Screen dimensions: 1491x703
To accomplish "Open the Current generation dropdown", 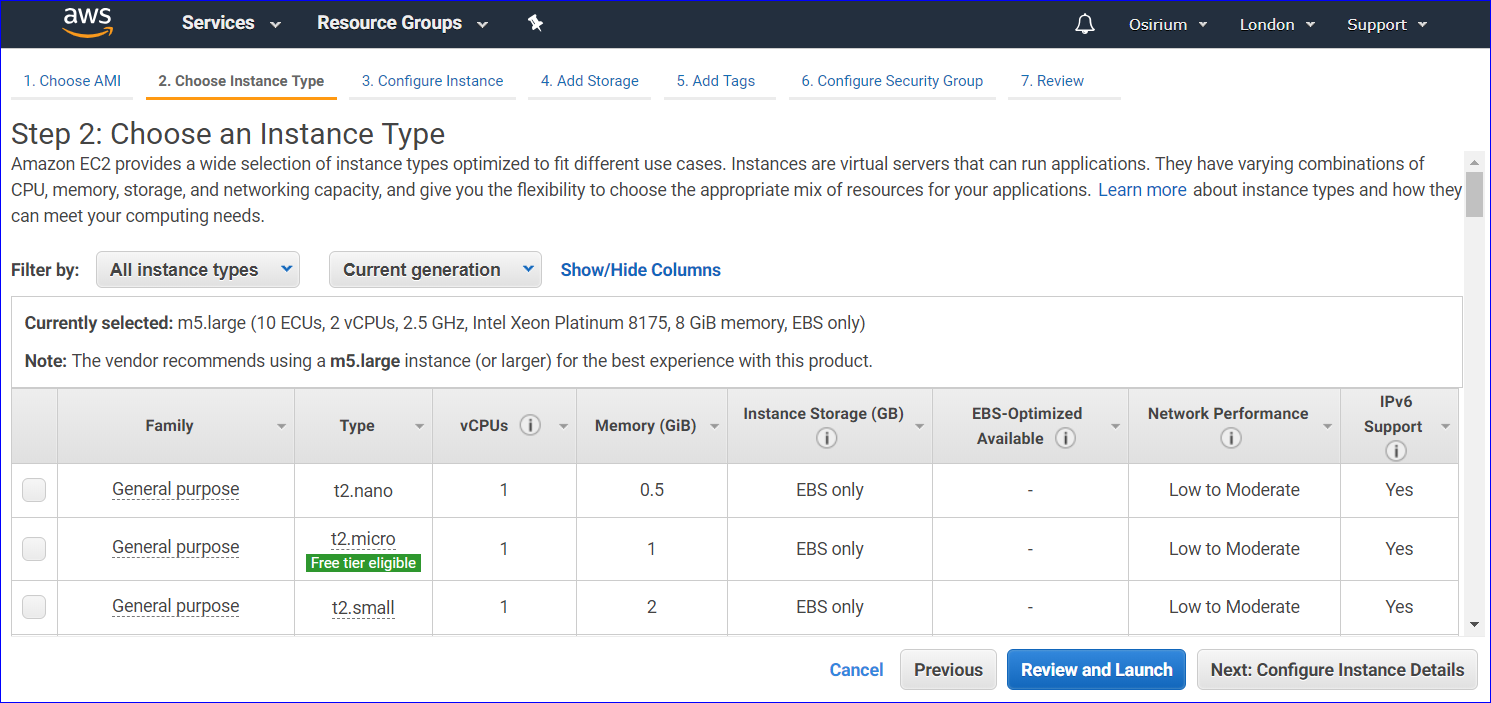I will pos(435,269).
